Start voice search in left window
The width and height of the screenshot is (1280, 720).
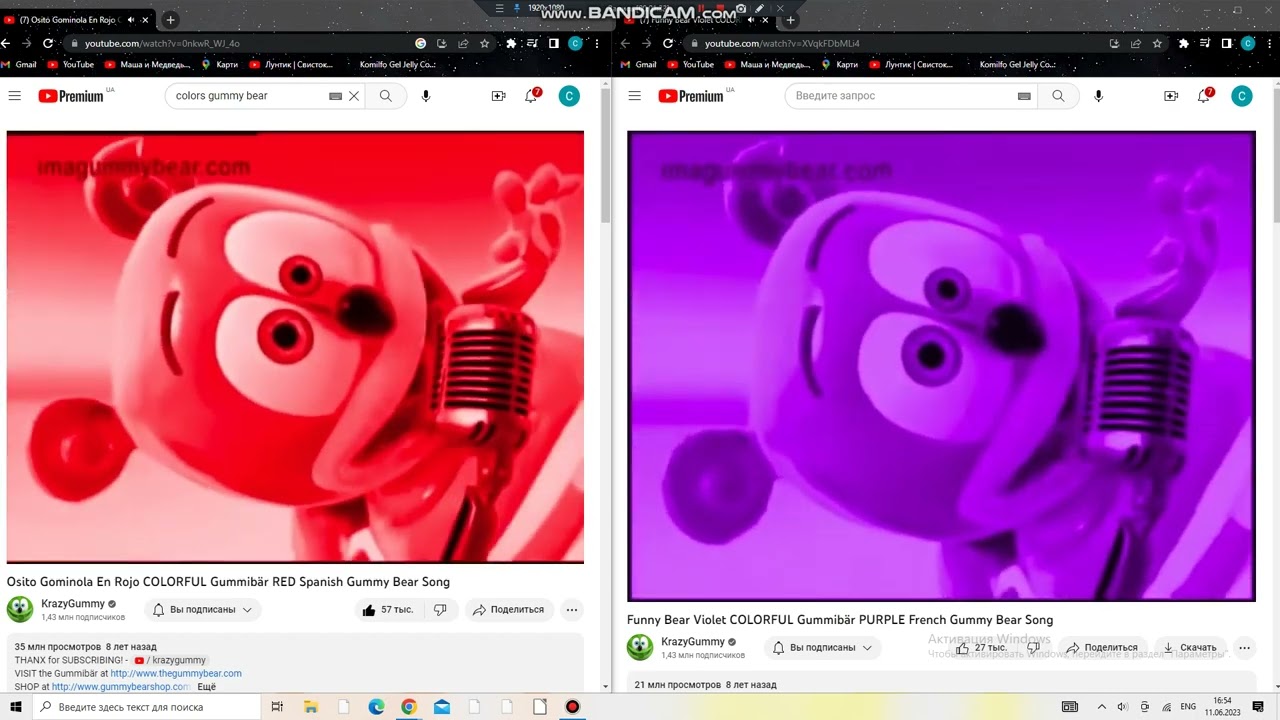coord(426,96)
